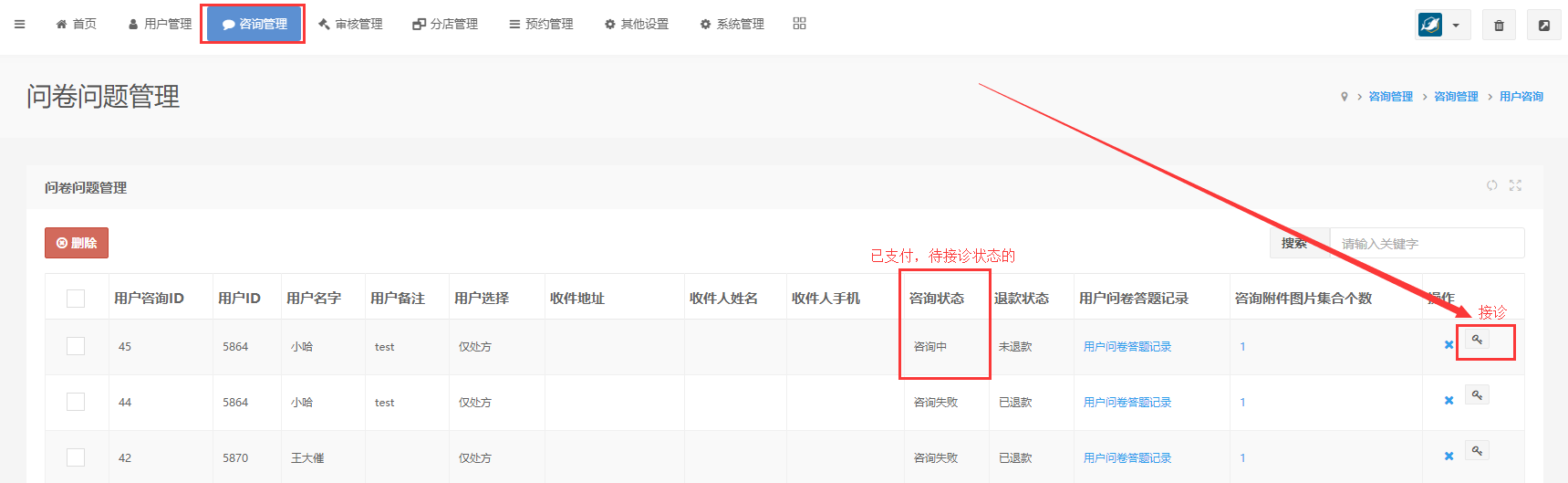This screenshot has height=483, width=1568.
Task: Open the 系统管理 menu
Action: [x=732, y=24]
